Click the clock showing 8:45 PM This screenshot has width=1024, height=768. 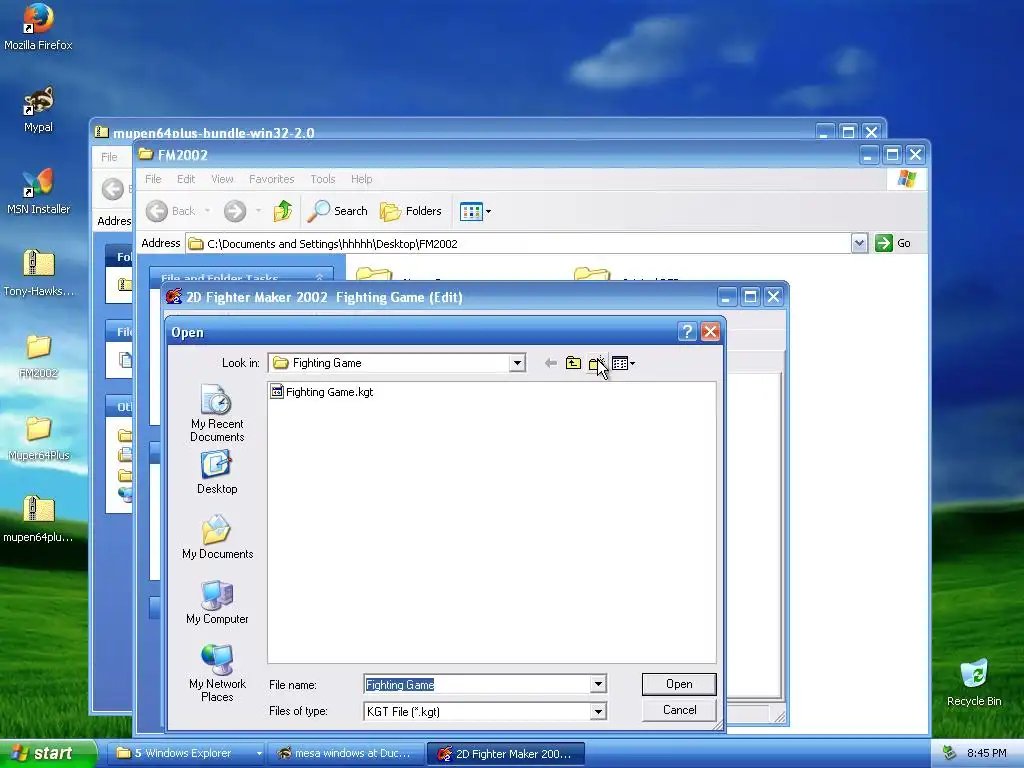pyautogui.click(x=986, y=754)
